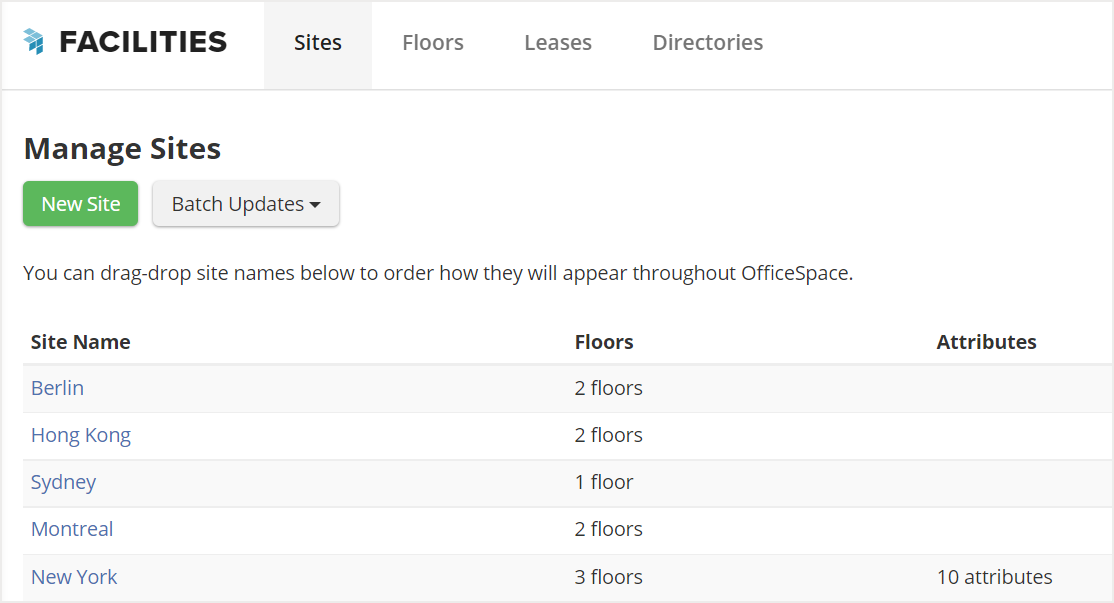Click the Site Name column header
This screenshot has width=1114, height=603.
click(81, 342)
